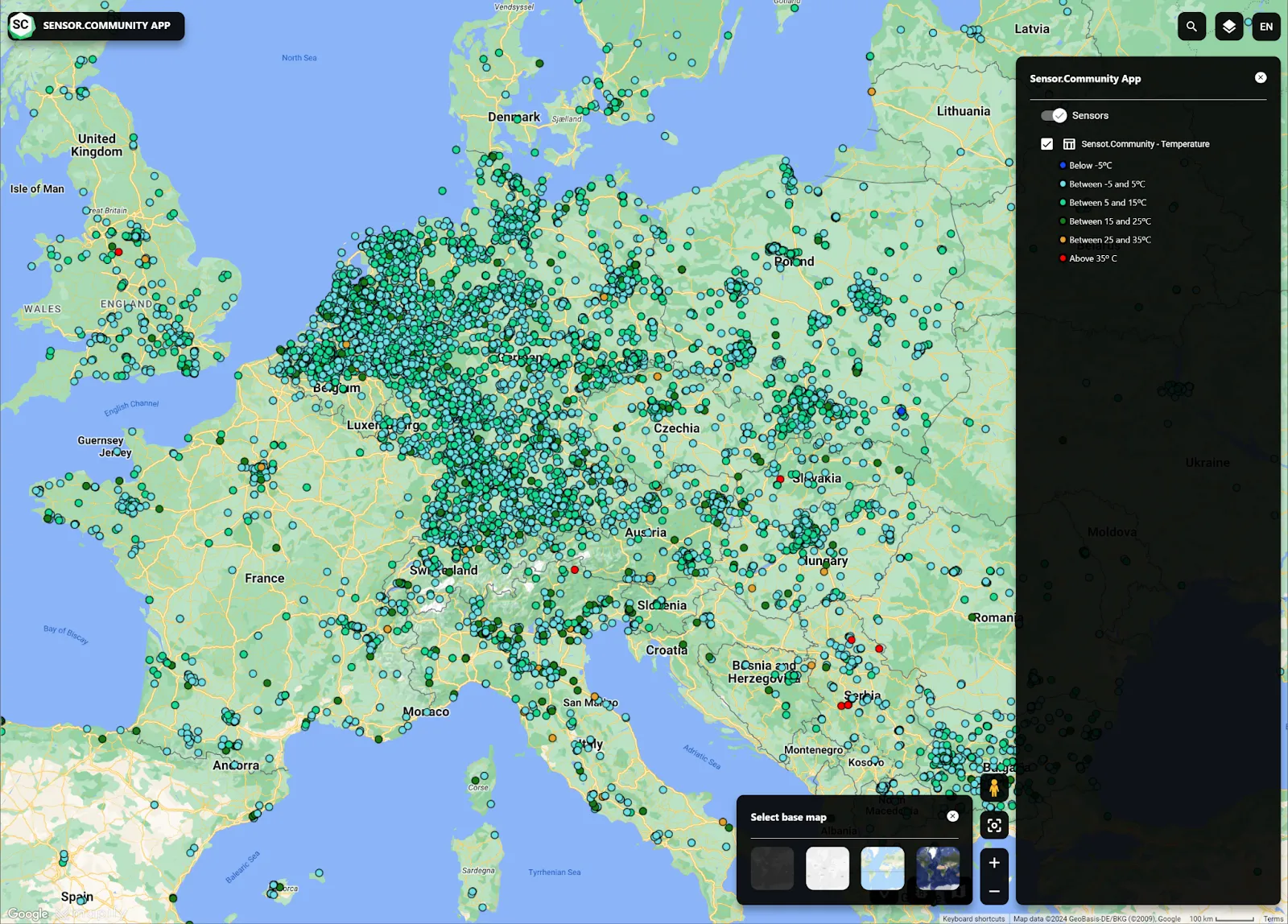Click the temperature layer table icon
The image size is (1288, 924).
1069,144
